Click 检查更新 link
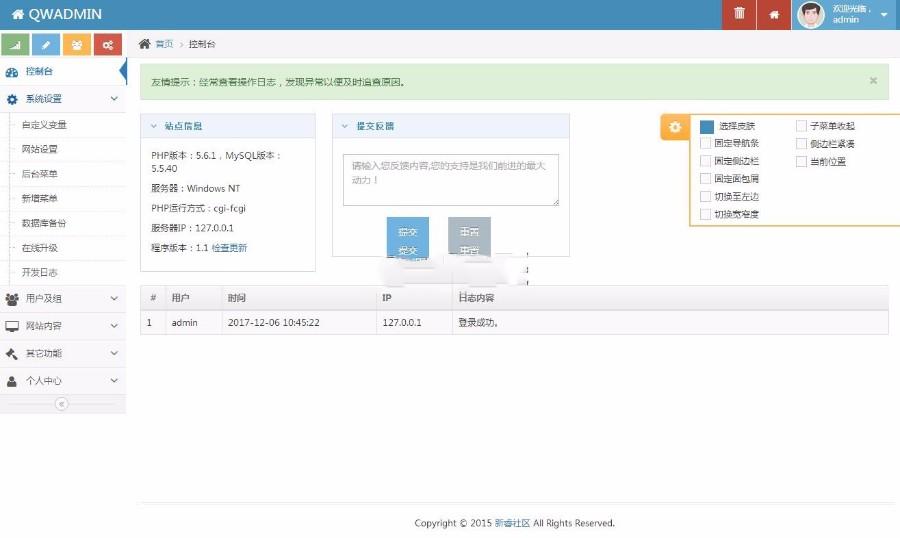Image resolution: width=900 pixels, height=538 pixels. click(229, 248)
